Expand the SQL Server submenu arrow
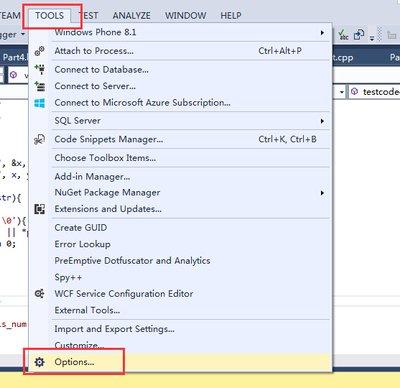 [322, 121]
